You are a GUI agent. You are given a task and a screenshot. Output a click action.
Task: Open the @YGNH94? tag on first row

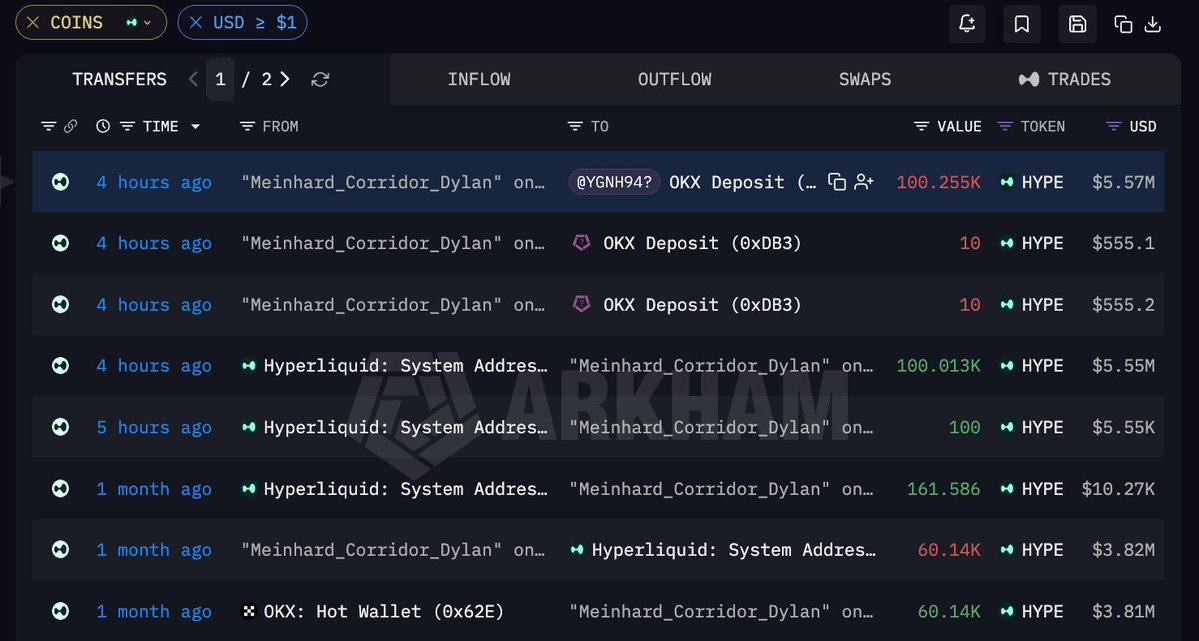pyautogui.click(x=614, y=182)
